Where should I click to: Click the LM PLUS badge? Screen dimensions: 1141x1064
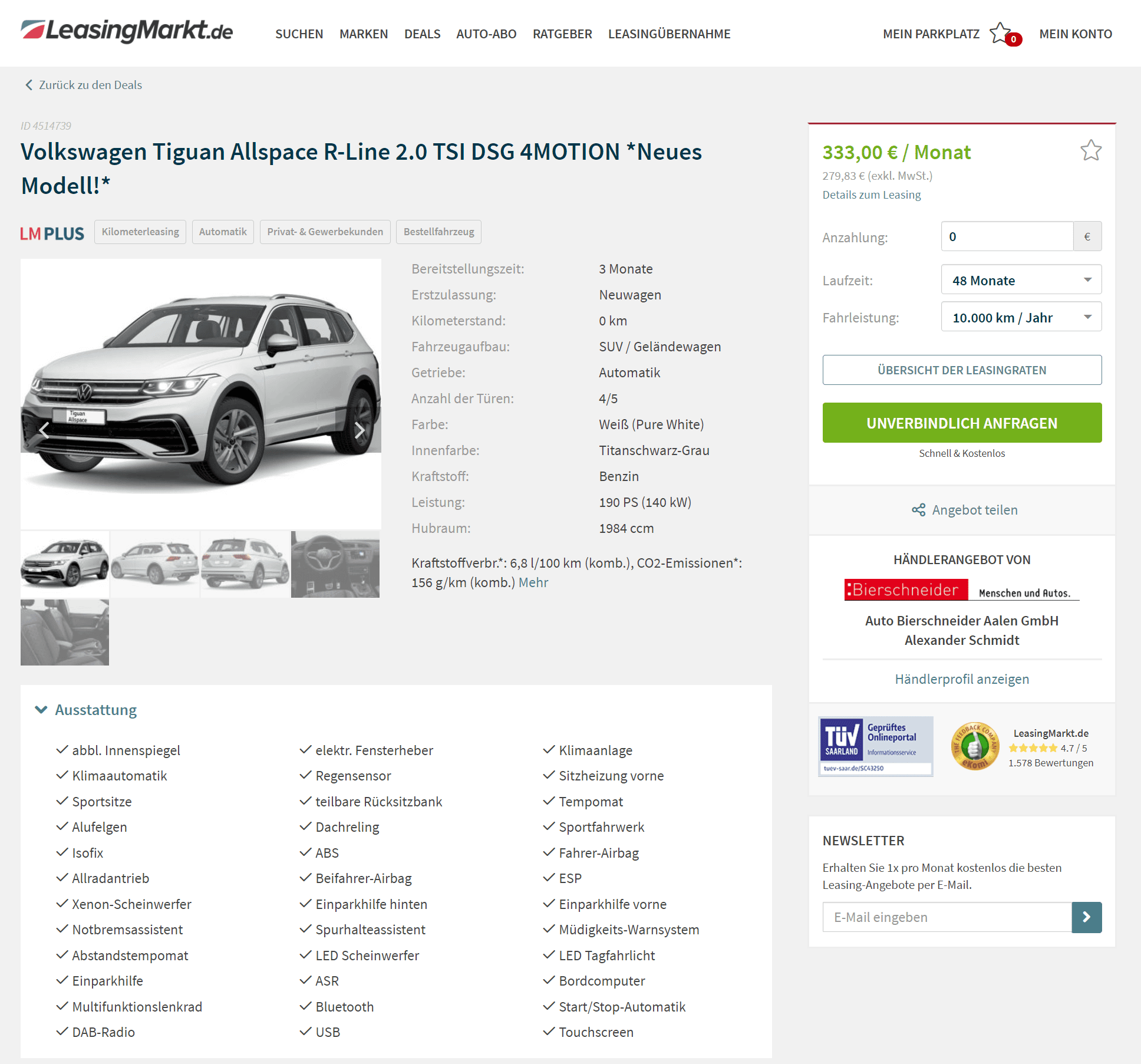click(x=52, y=234)
